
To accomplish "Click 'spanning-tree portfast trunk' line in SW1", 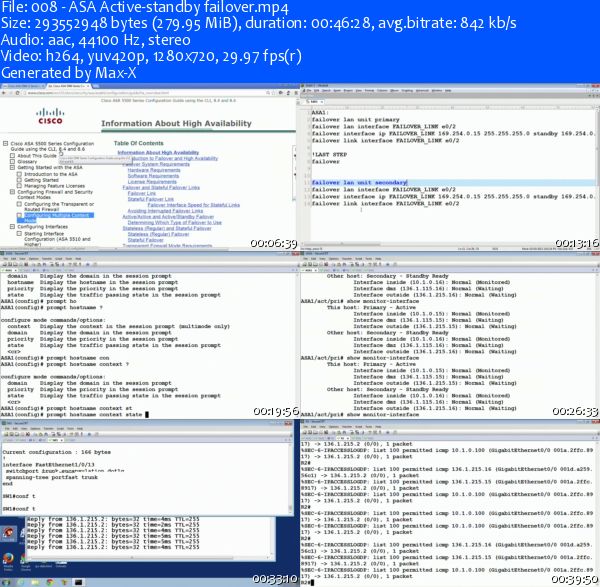I will point(52,477).
